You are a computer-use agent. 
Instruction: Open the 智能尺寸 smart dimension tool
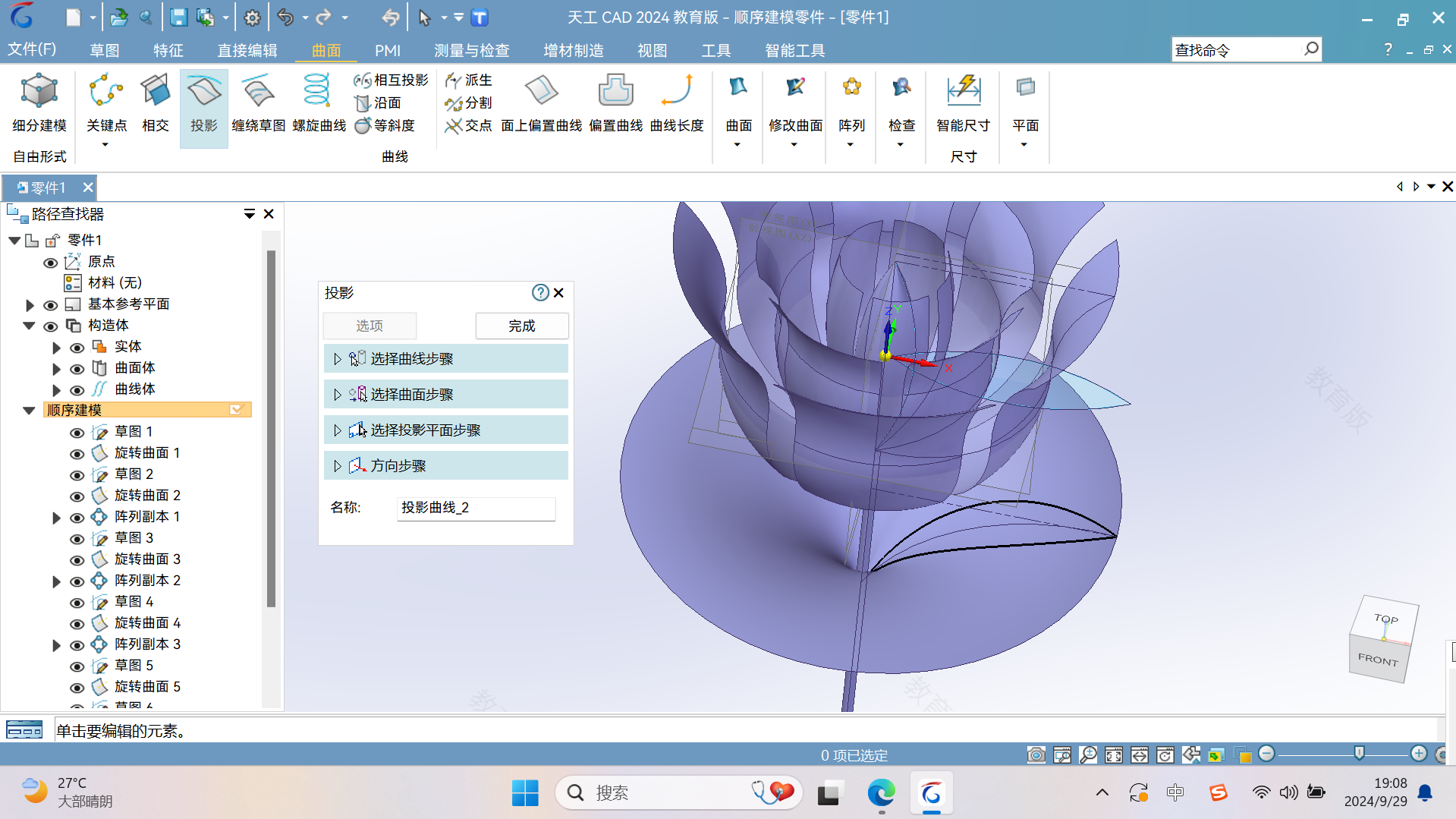[x=963, y=103]
